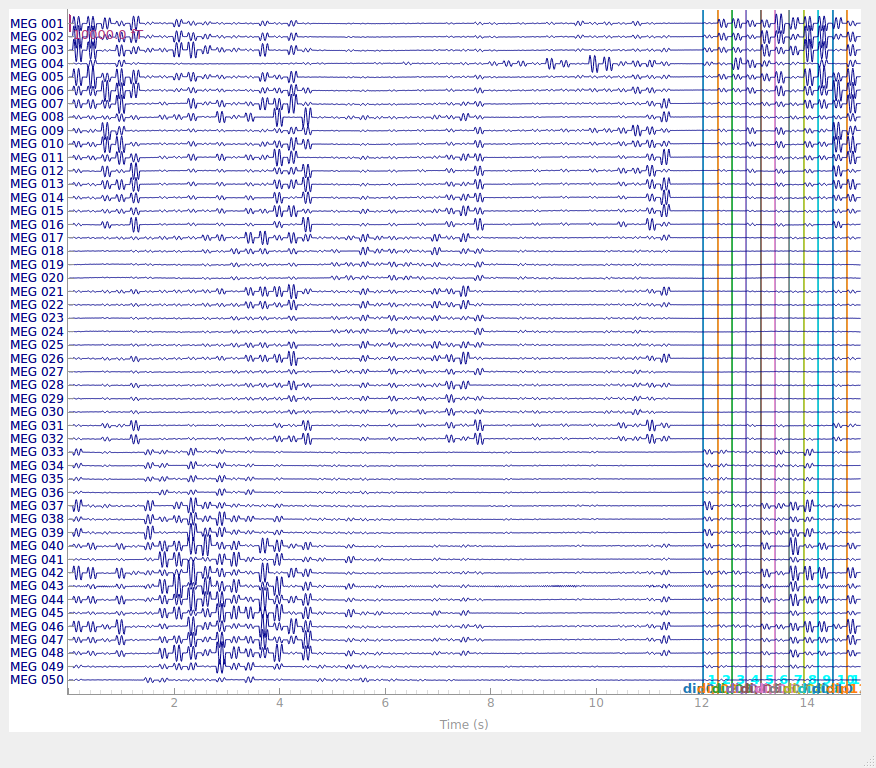The width and height of the screenshot is (876, 768).
Task: Click the 6 tick on time axis
Action: click(x=385, y=703)
